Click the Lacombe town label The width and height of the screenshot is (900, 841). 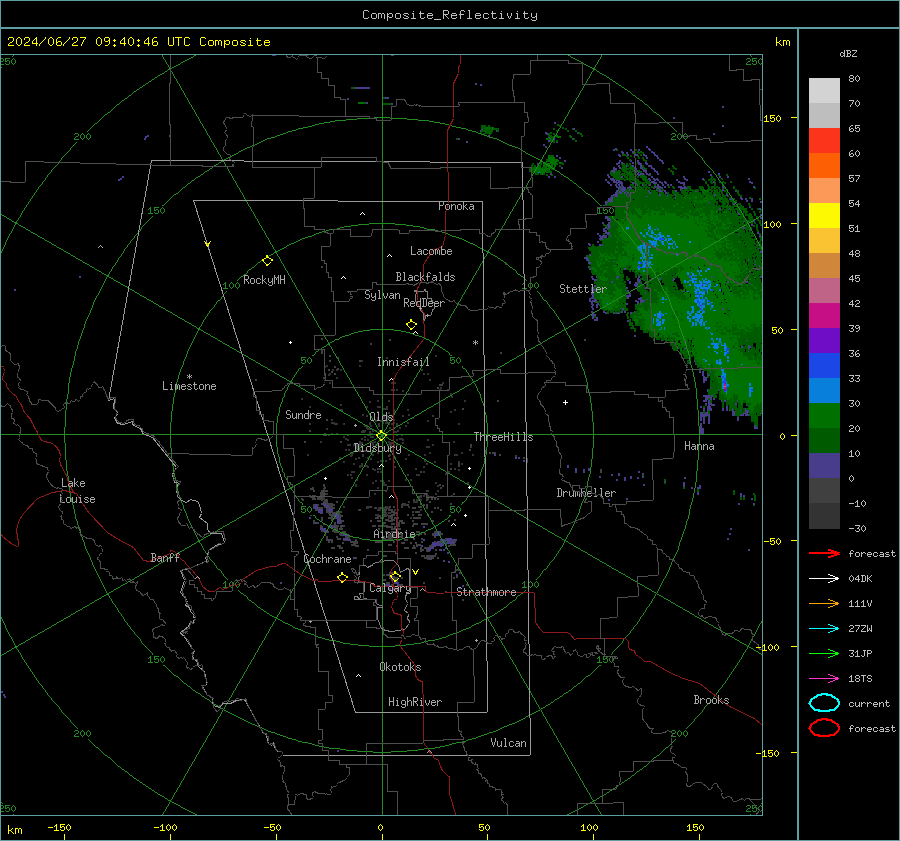(x=431, y=251)
